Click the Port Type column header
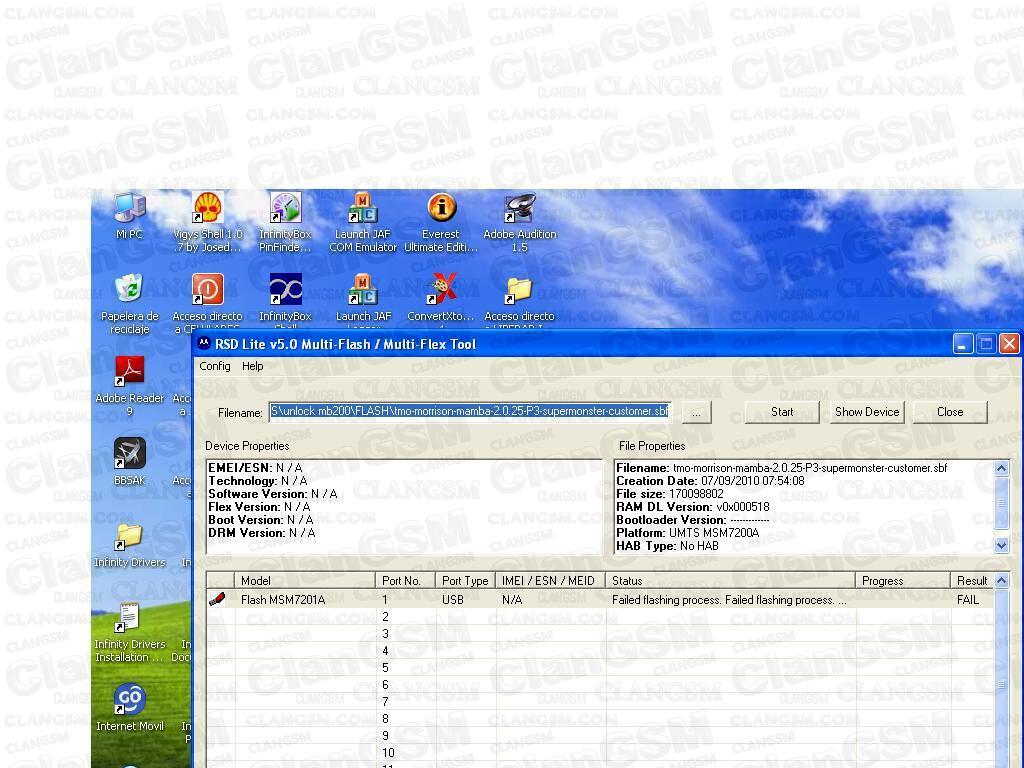 [466, 581]
